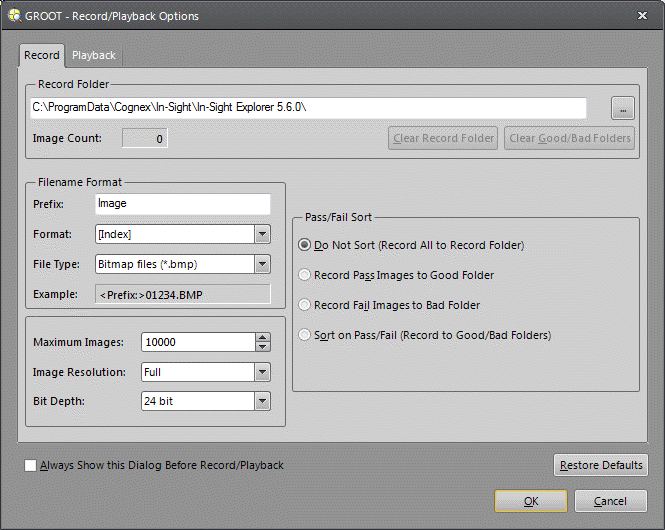Enable Always Show this Dialog checkbox
This screenshot has height=530, width=665.
pyautogui.click(x=30, y=465)
